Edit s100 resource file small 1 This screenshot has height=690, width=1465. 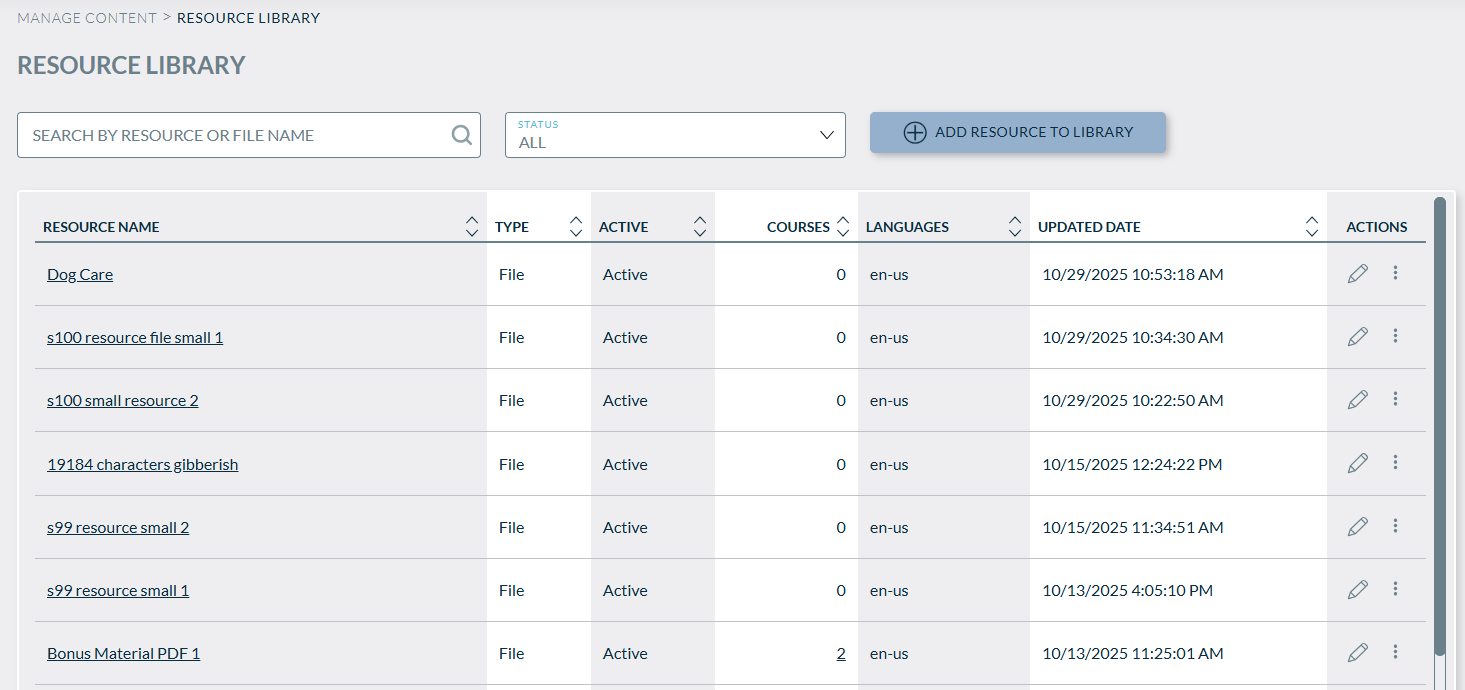point(1357,337)
